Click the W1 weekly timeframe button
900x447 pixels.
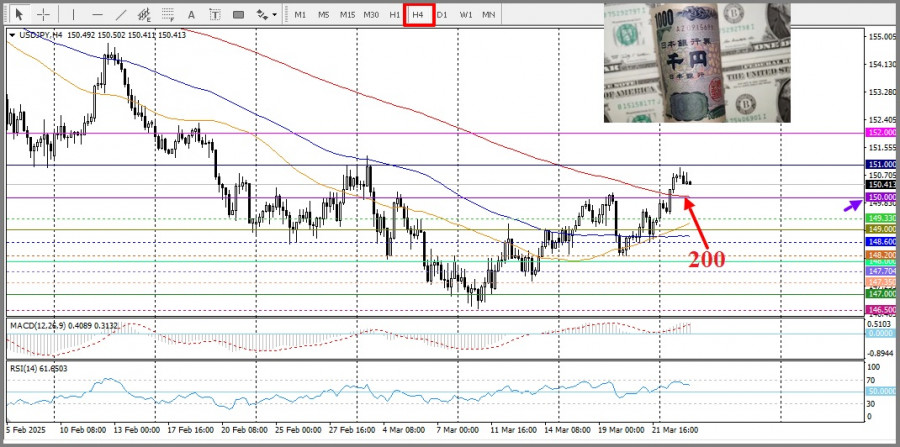coord(466,15)
